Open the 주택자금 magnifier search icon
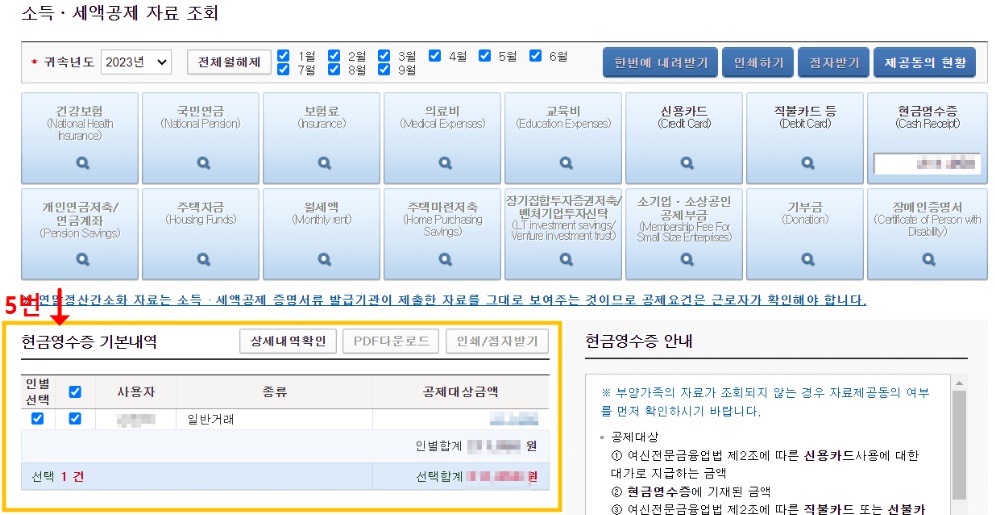 click(x=203, y=259)
